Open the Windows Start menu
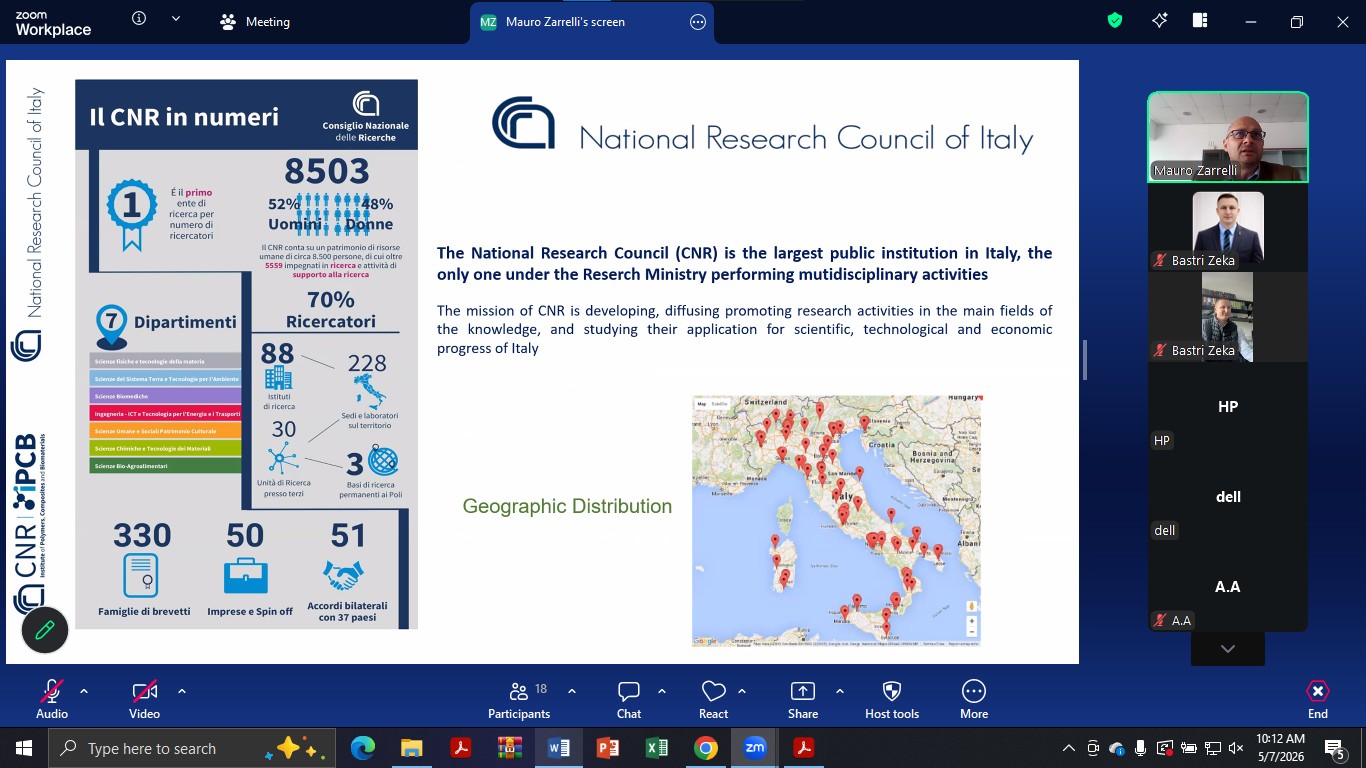The width and height of the screenshot is (1366, 768). coord(24,748)
